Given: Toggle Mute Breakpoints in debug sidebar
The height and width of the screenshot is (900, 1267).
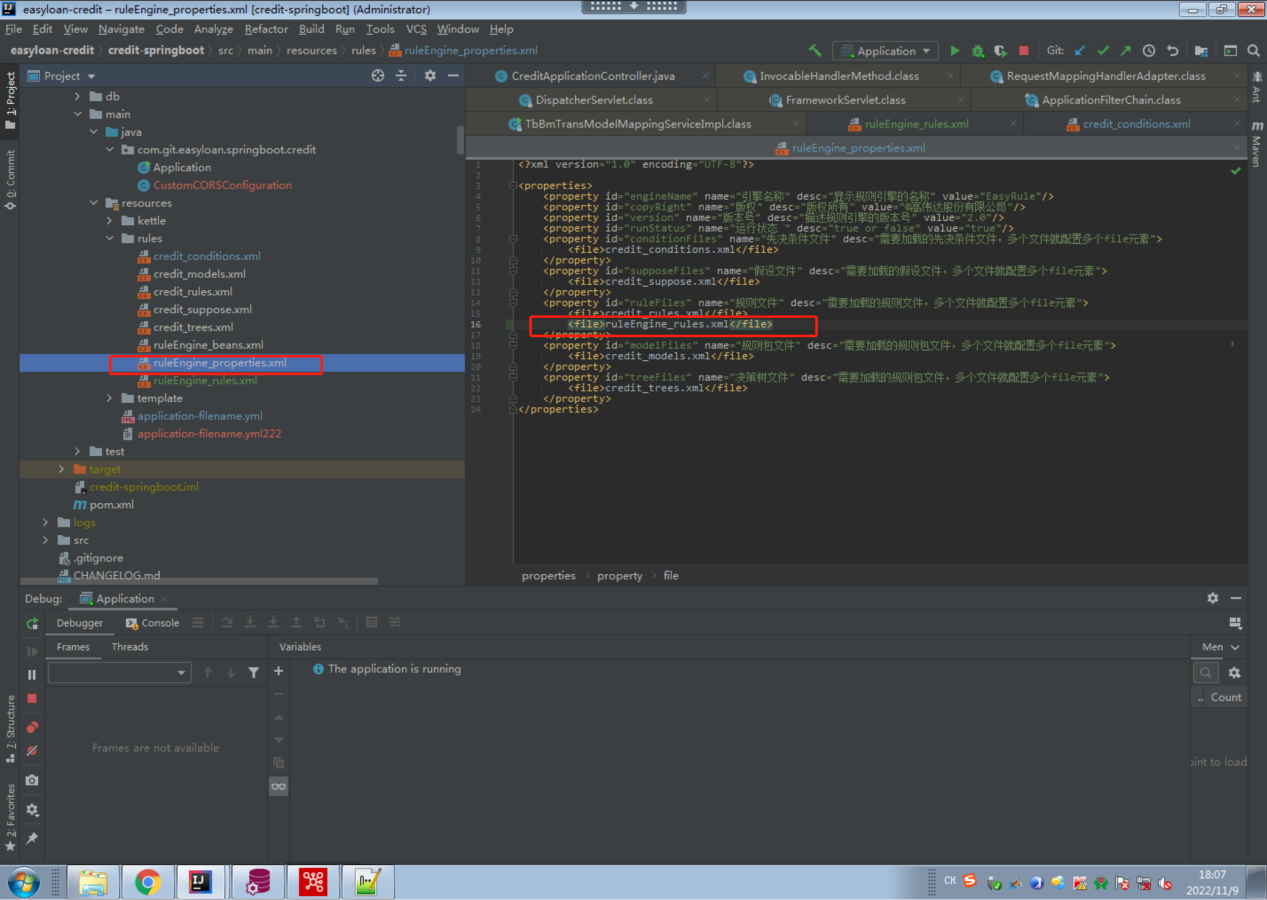Looking at the screenshot, I should click(32, 751).
